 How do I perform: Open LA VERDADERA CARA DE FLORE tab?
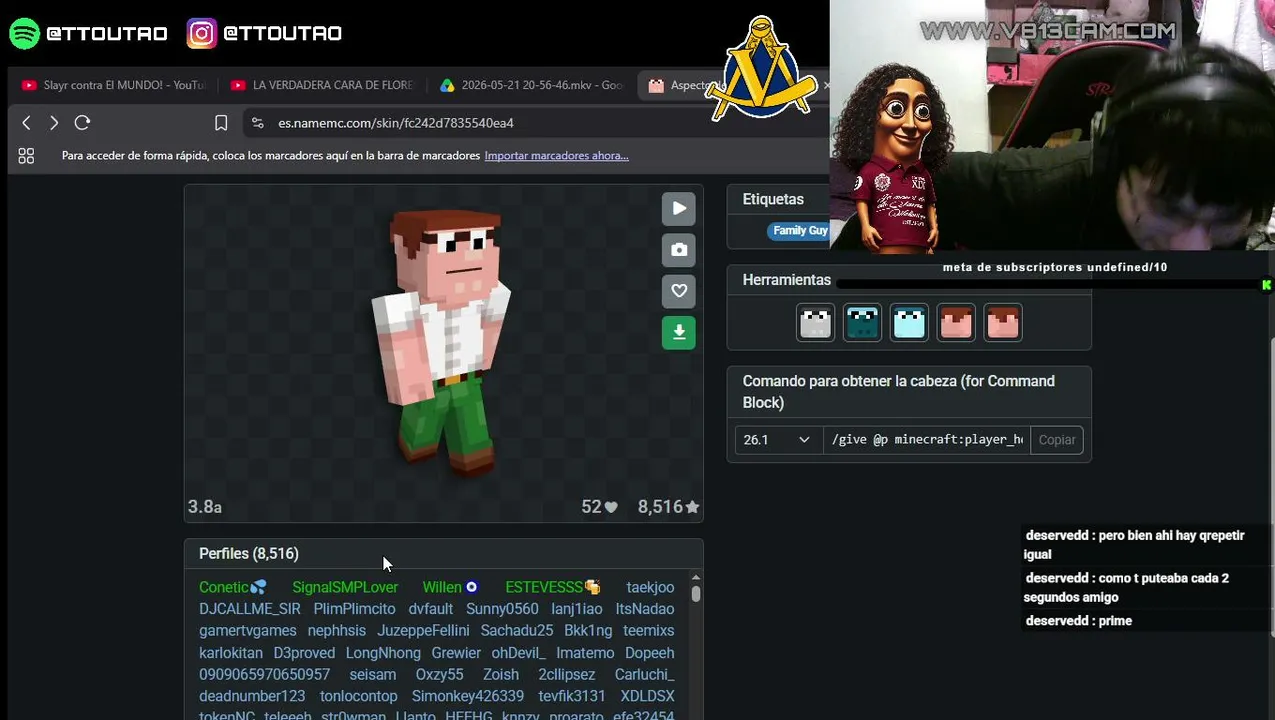coord(322,86)
